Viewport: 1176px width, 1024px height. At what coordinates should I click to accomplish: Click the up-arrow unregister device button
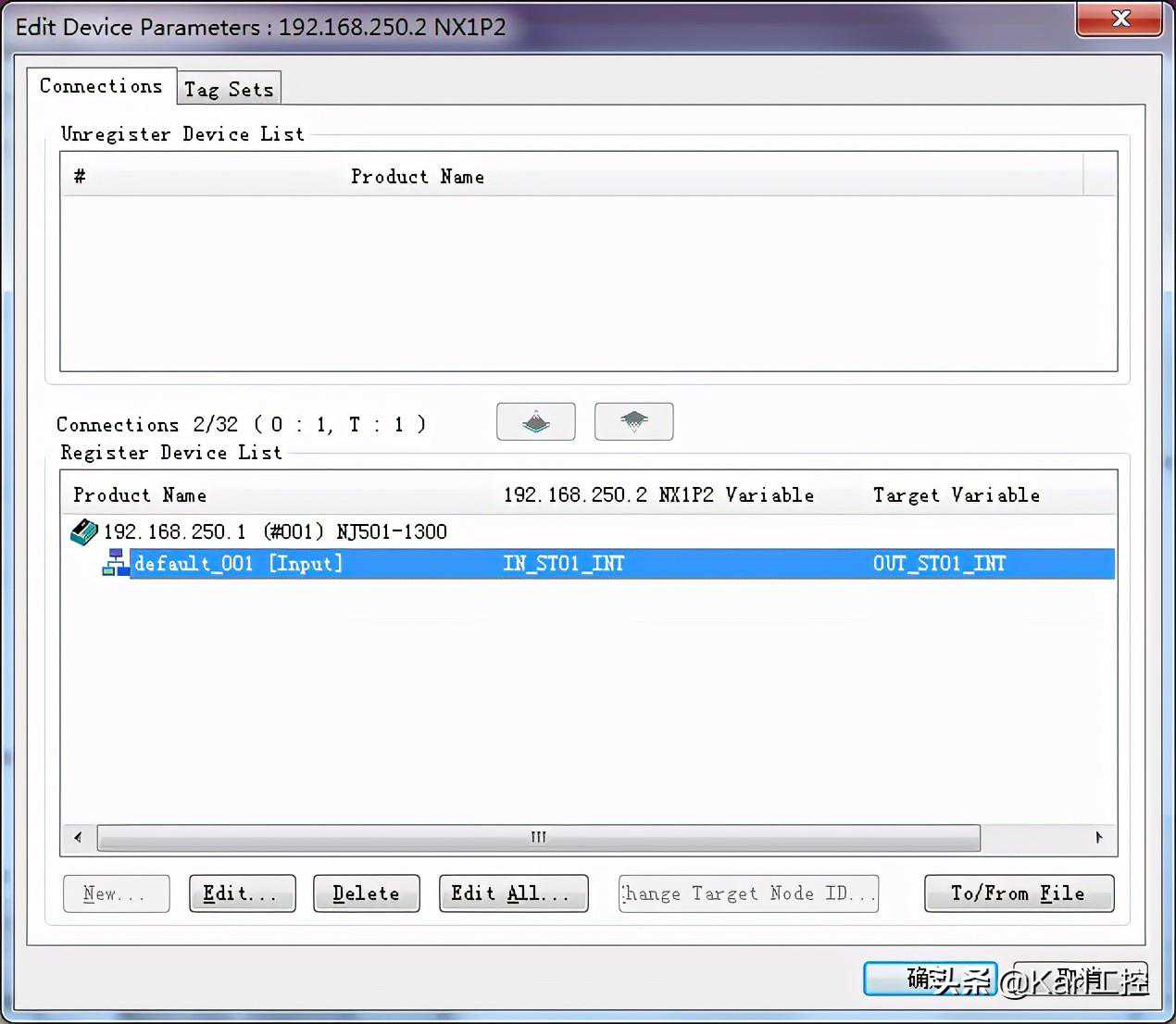(x=535, y=422)
